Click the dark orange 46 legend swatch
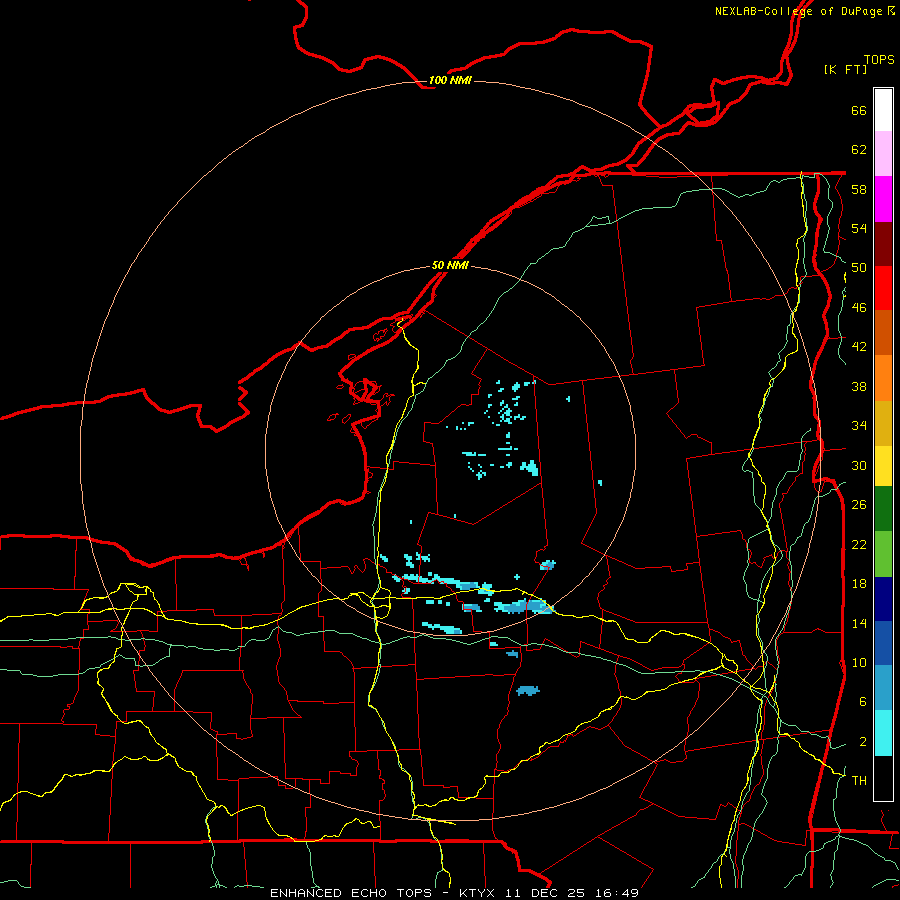 pyautogui.click(x=883, y=333)
